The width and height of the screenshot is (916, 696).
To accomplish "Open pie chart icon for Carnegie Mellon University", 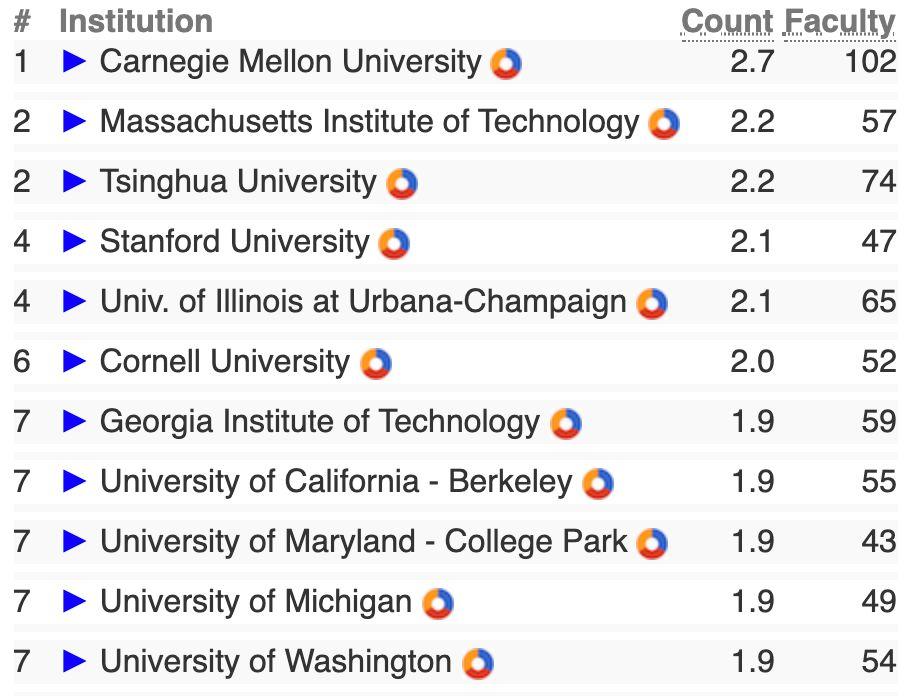I will click(x=506, y=64).
